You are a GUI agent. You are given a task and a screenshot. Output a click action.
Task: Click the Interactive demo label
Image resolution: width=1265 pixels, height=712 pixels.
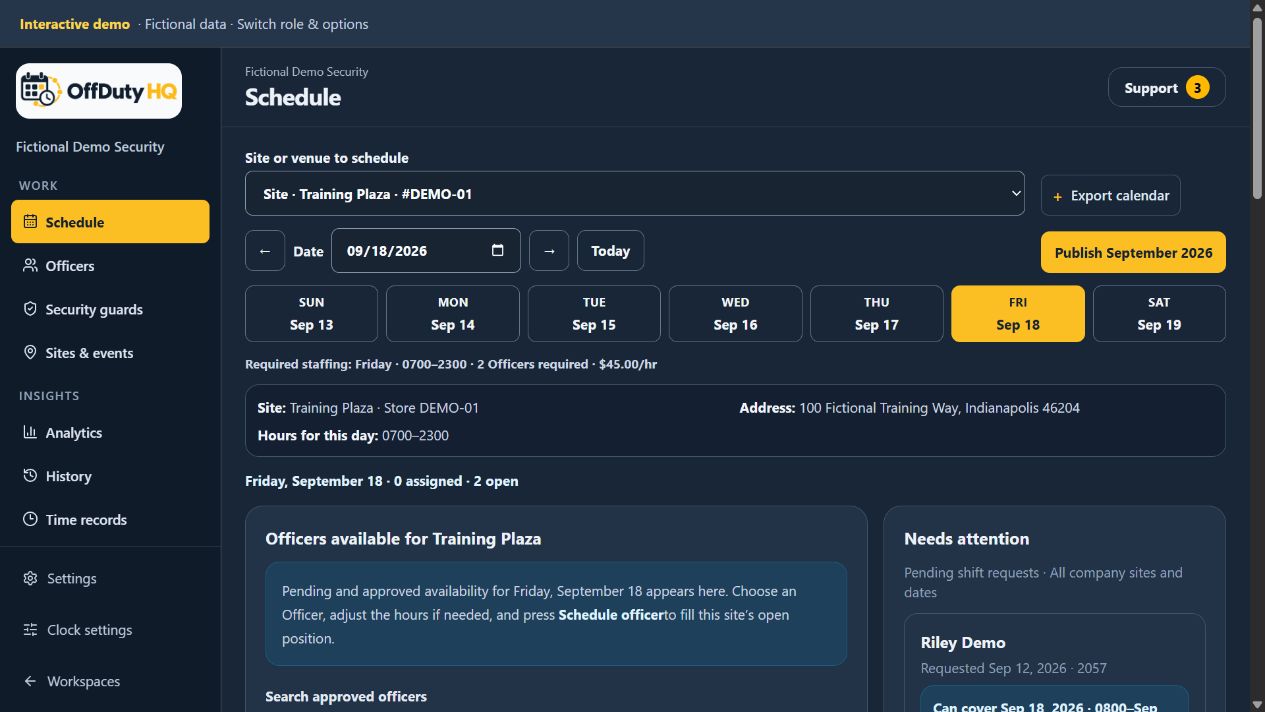coord(75,24)
